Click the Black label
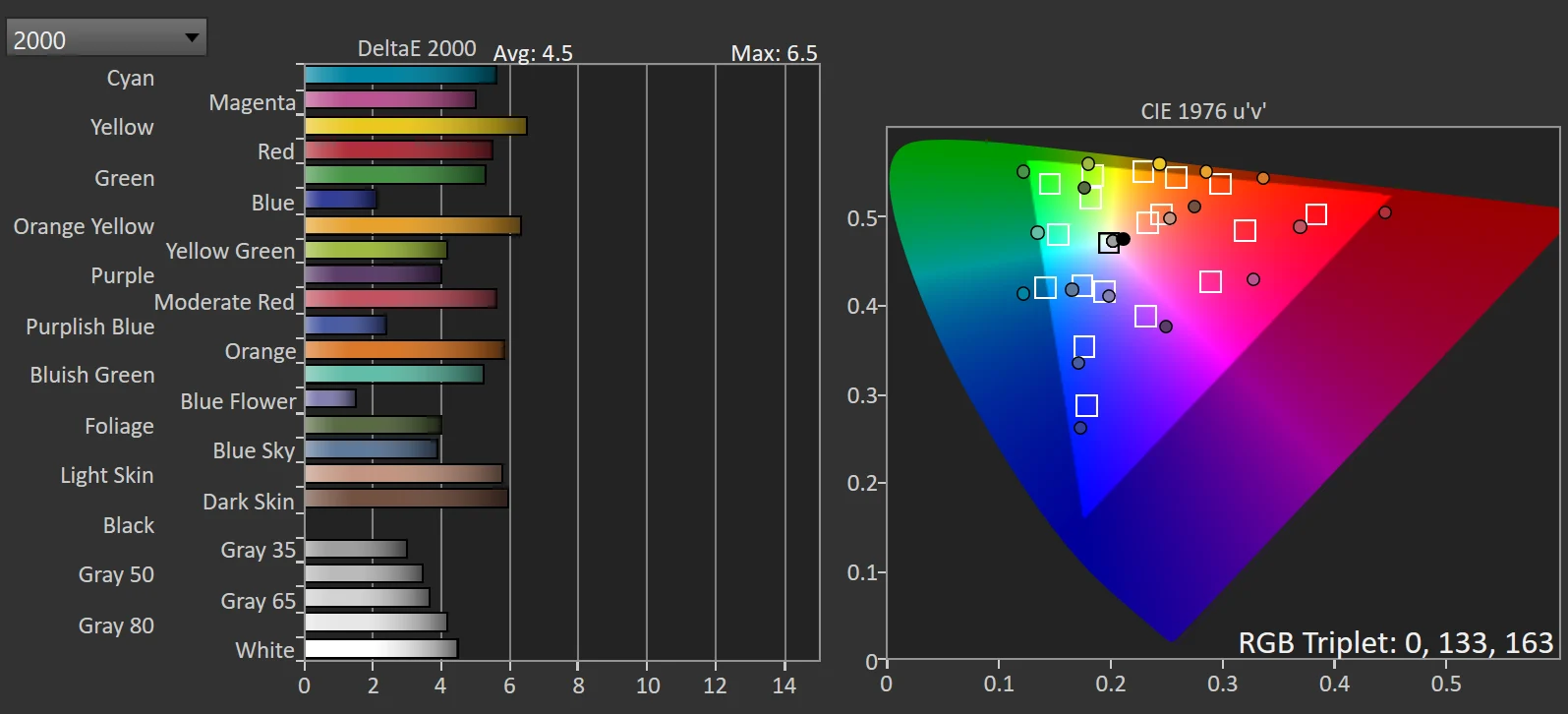Viewport: 1568px width, 714px height. click(x=129, y=525)
